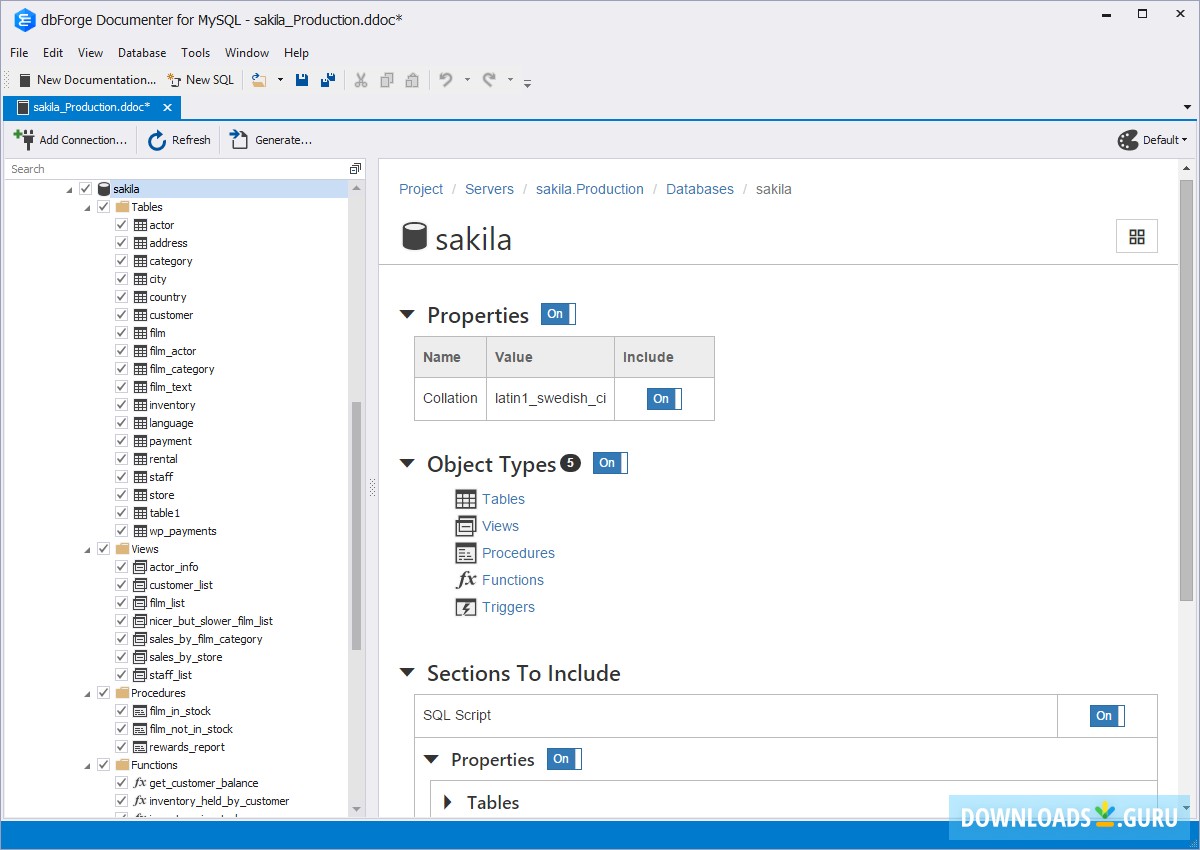Click the Search field in the tree panel
The height and width of the screenshot is (850, 1200).
[x=177, y=169]
